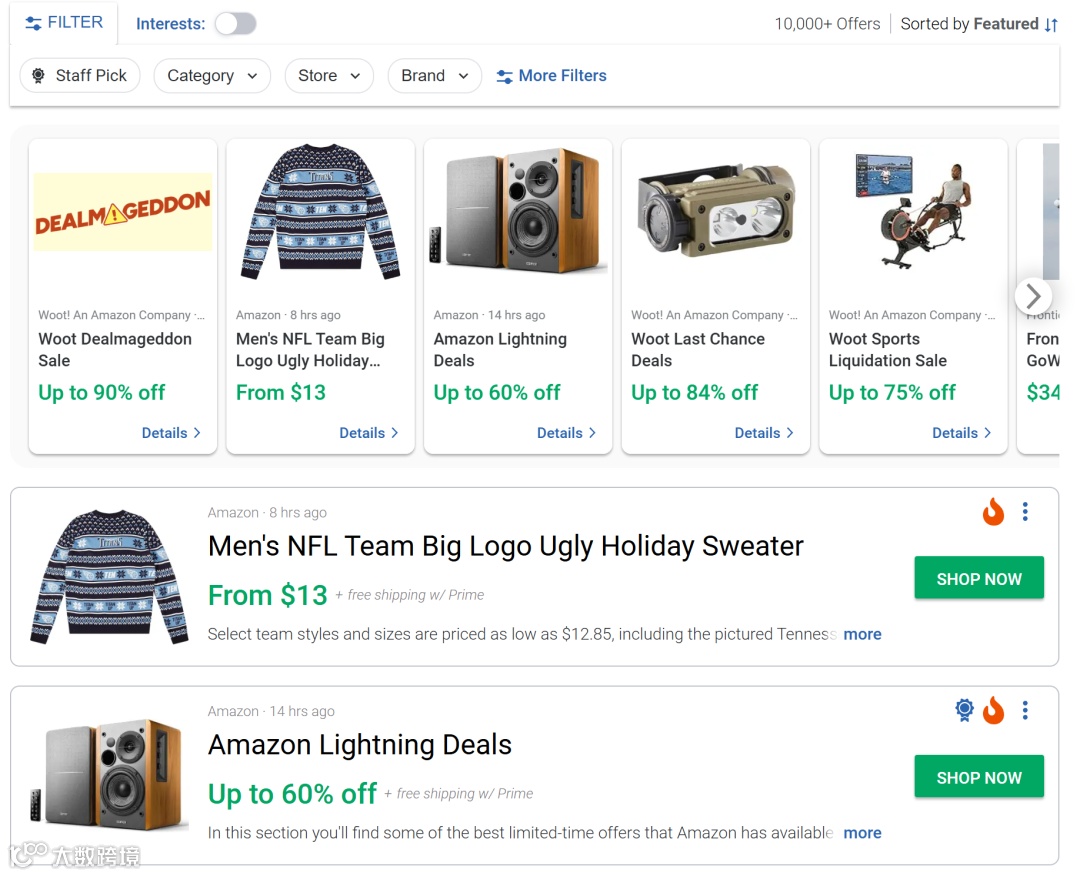Click the flame icon on Amazon Lightning Deals listing
Viewport: 1080px width, 876px height.
(x=993, y=711)
